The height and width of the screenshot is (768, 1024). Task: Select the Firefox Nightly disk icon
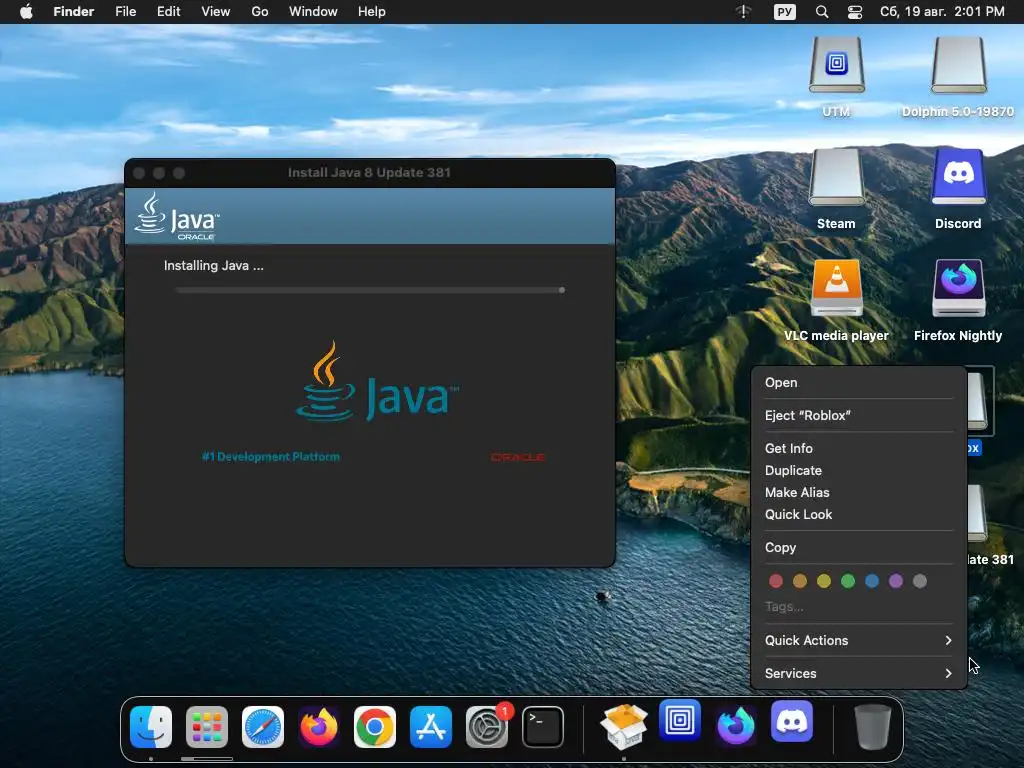[x=958, y=289]
